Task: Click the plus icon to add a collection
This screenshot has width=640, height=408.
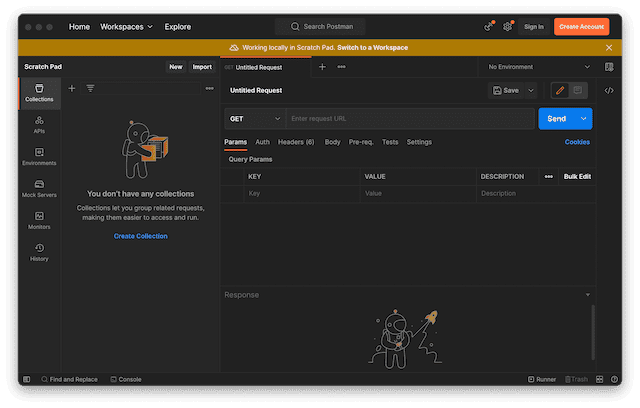Action: pos(72,88)
